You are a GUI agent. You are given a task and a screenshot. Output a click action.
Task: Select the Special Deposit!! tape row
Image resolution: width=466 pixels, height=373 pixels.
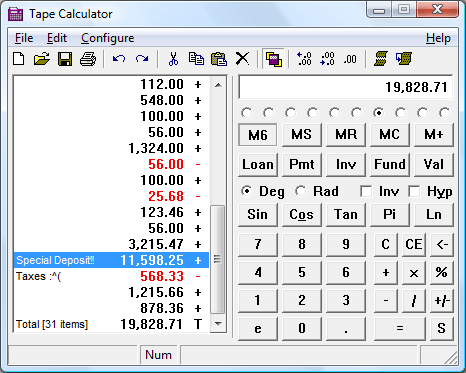tap(111, 260)
